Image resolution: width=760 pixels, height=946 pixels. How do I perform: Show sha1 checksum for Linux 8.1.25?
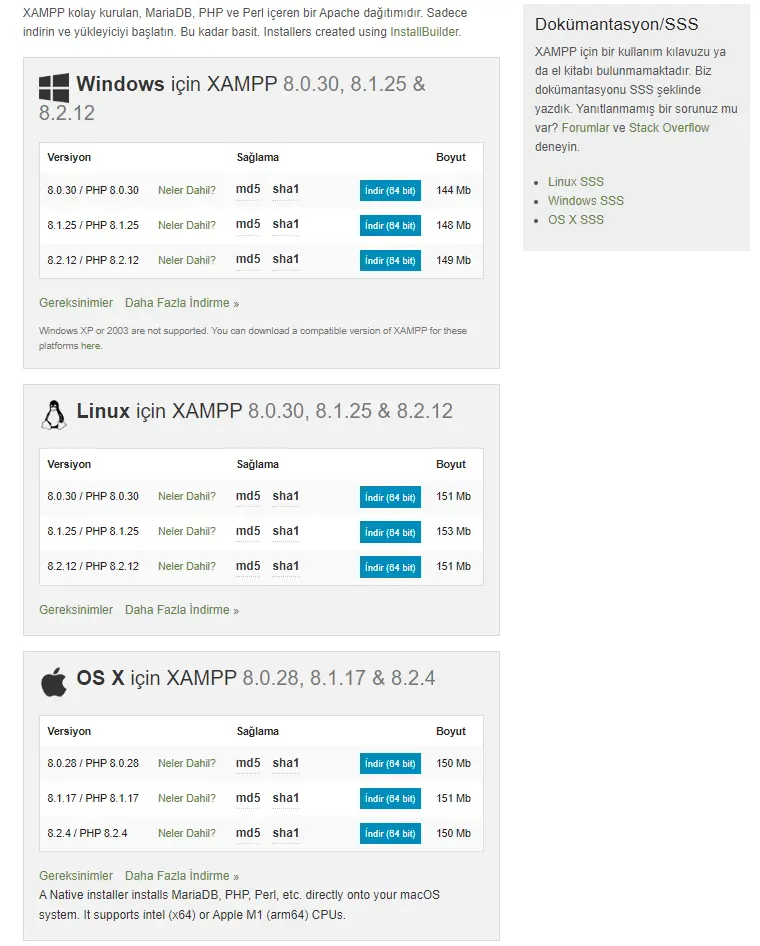[x=286, y=531]
